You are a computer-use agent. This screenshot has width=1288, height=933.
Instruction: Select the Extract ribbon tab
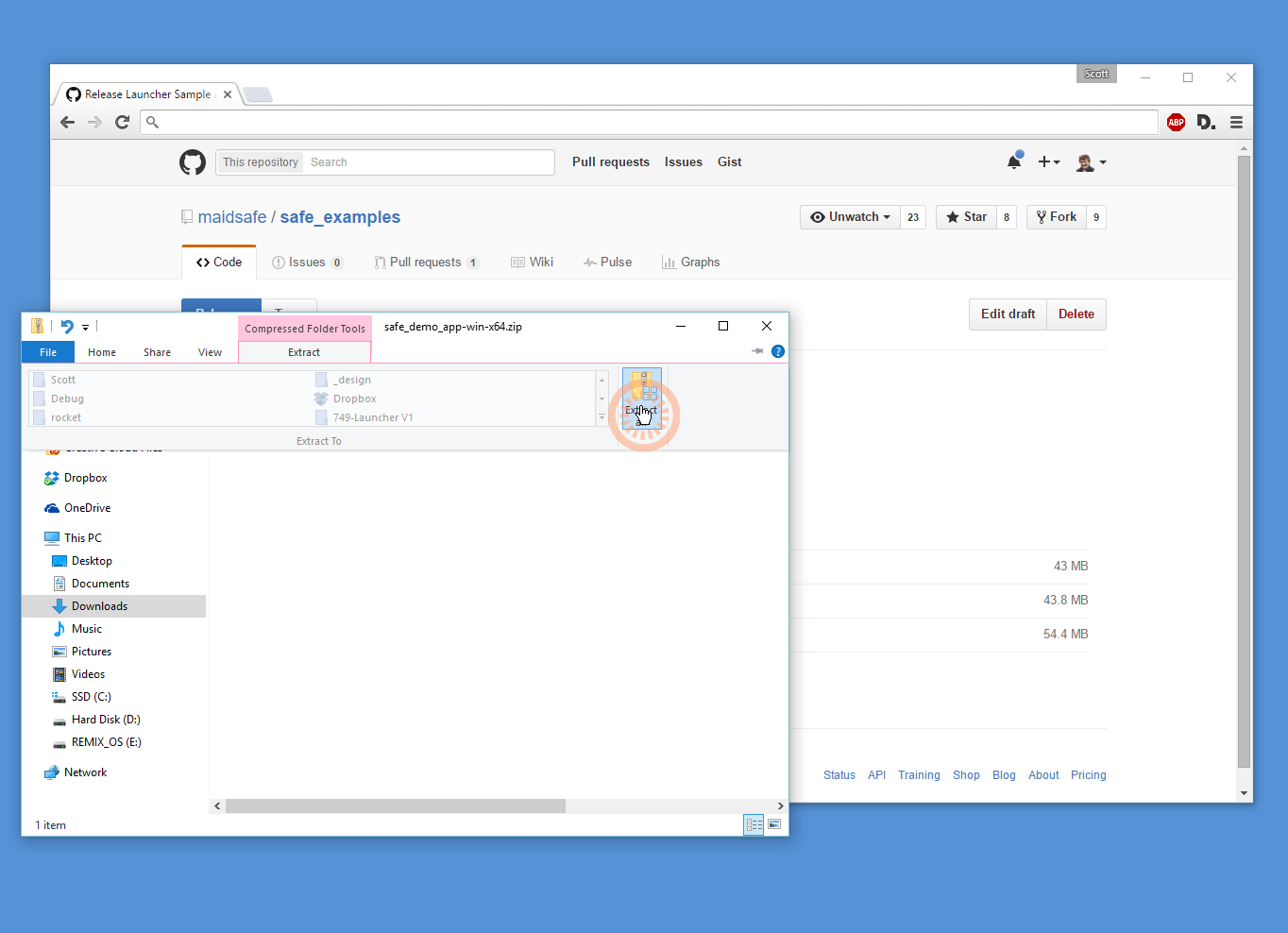tap(304, 352)
